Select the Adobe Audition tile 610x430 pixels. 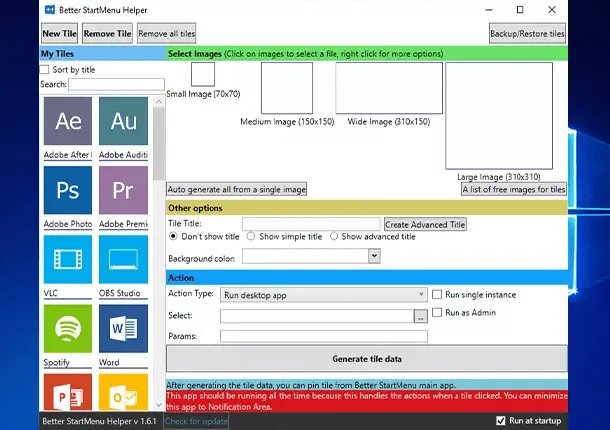click(x=124, y=122)
